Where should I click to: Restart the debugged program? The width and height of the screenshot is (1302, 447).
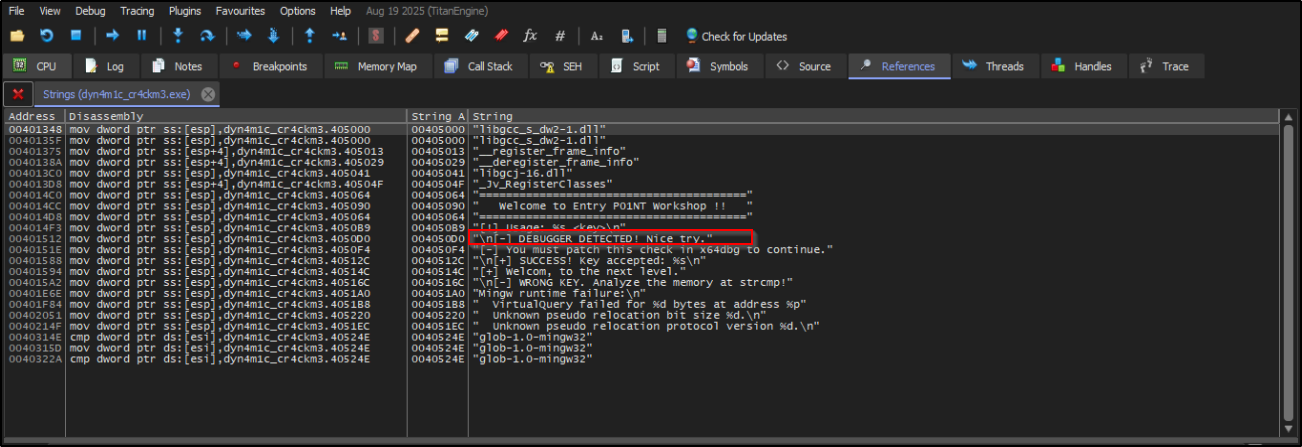pos(46,36)
